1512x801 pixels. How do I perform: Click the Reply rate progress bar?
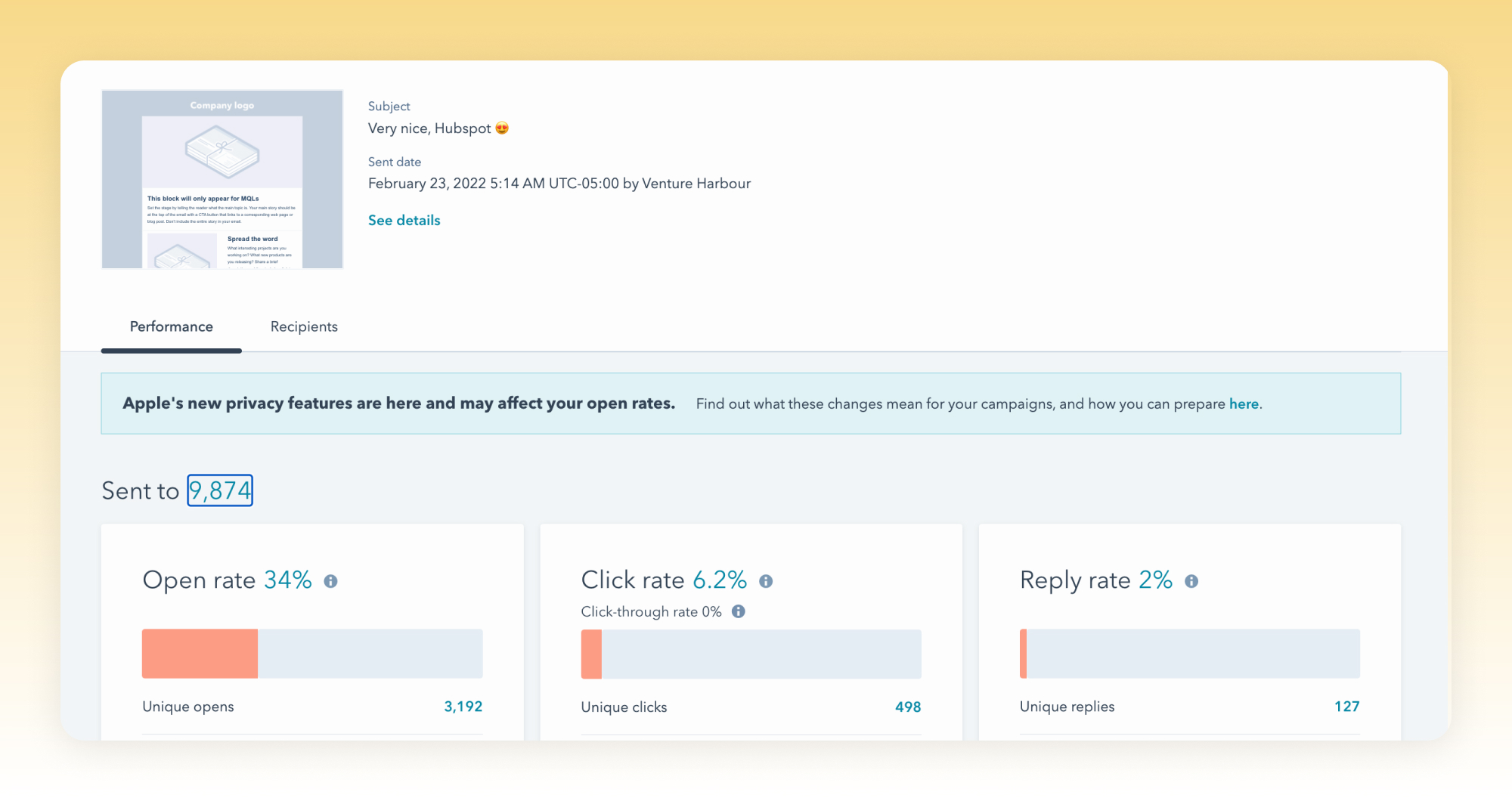(1190, 654)
